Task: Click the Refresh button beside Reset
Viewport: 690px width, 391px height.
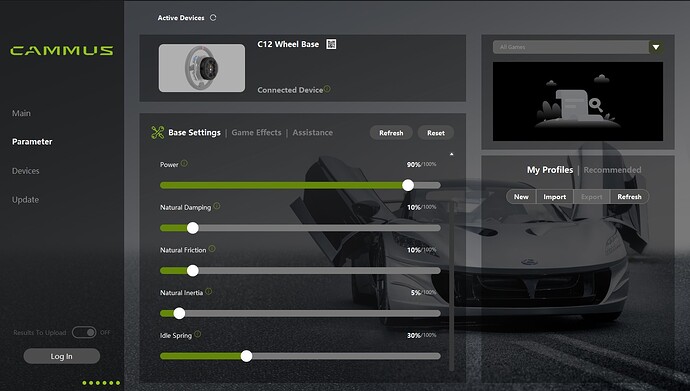Action: pos(391,133)
